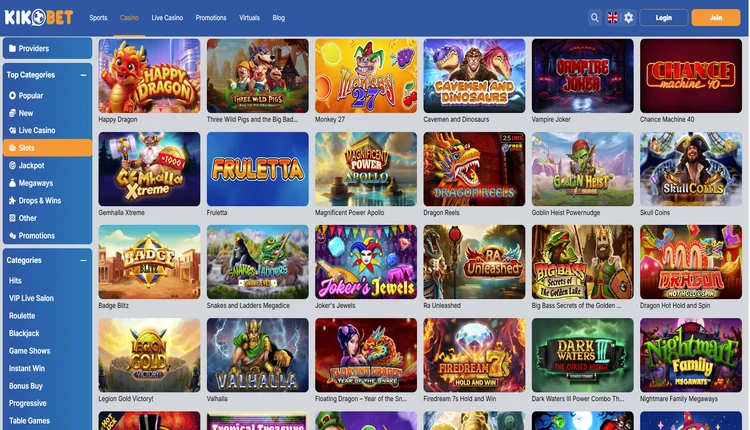
Task: Click the Megaways category icon
Action: (x=12, y=183)
